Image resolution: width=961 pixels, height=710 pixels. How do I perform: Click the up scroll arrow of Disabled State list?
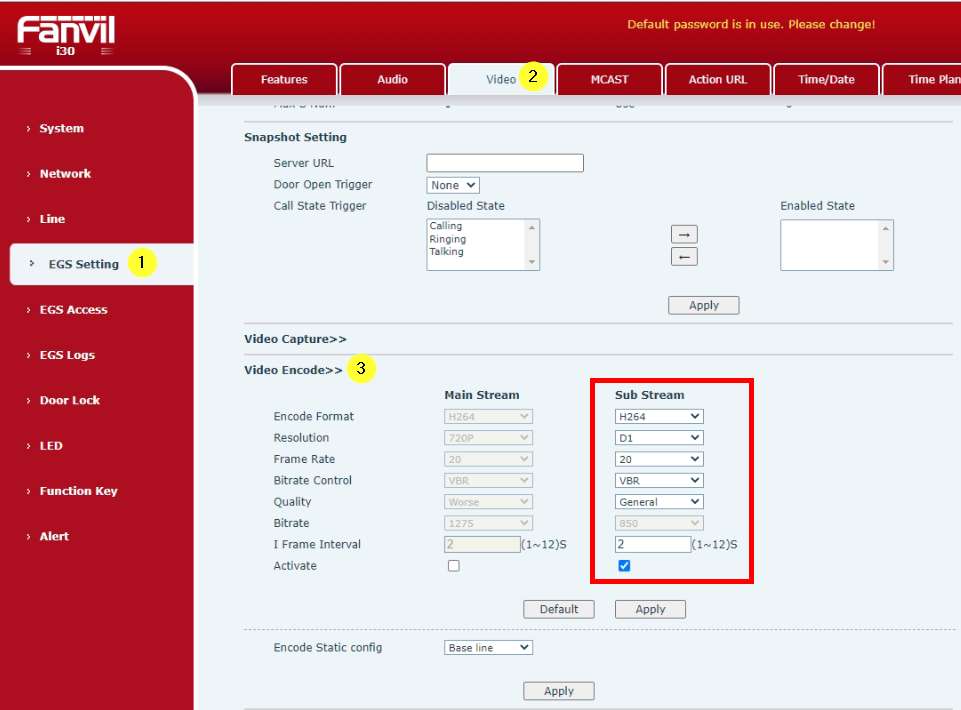pyautogui.click(x=531, y=227)
